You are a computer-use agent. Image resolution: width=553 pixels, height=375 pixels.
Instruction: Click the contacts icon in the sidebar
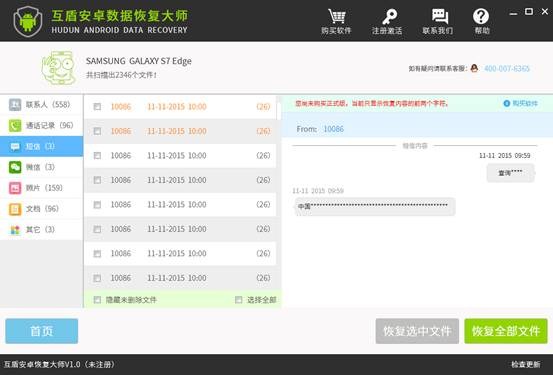[15, 105]
